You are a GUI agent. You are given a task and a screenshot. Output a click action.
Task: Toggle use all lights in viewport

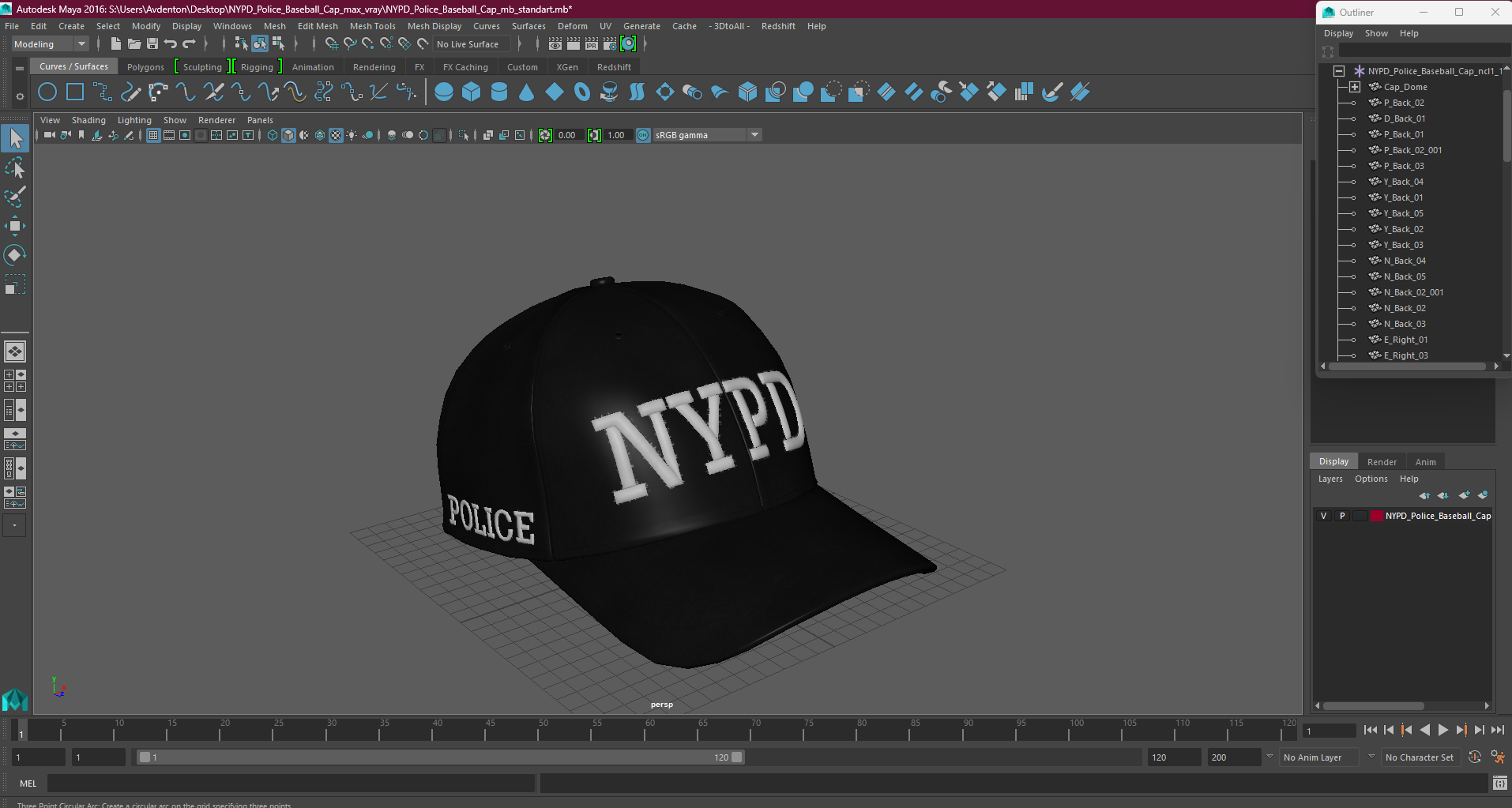[352, 135]
